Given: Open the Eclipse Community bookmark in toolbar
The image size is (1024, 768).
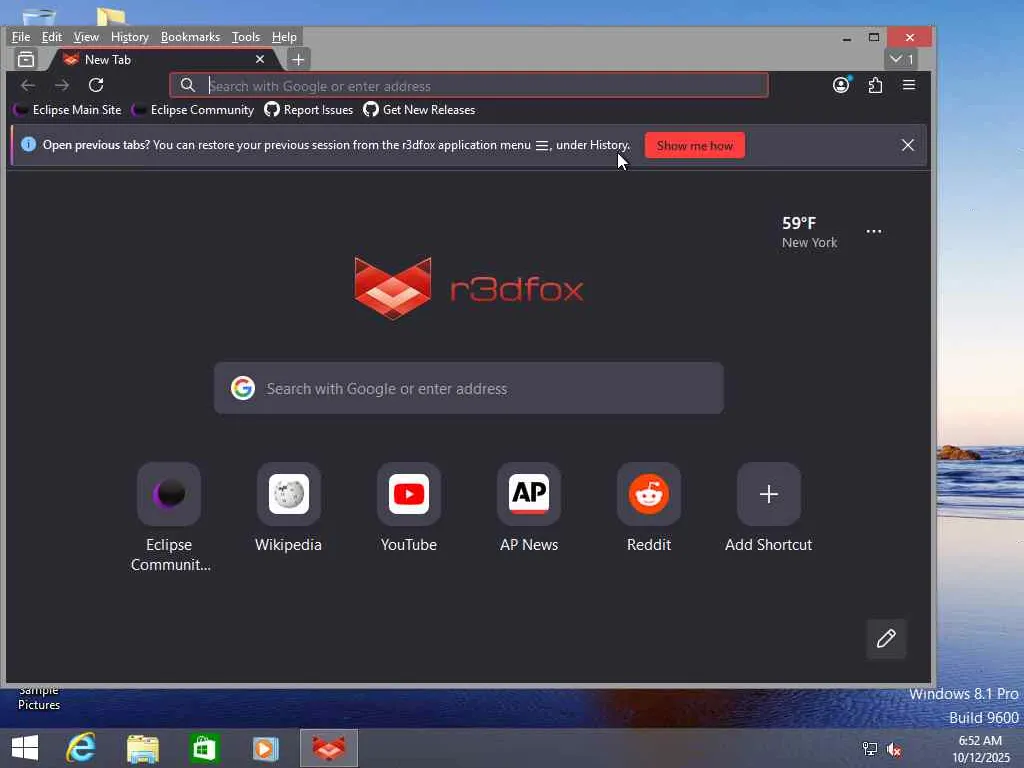Looking at the screenshot, I should [x=193, y=110].
